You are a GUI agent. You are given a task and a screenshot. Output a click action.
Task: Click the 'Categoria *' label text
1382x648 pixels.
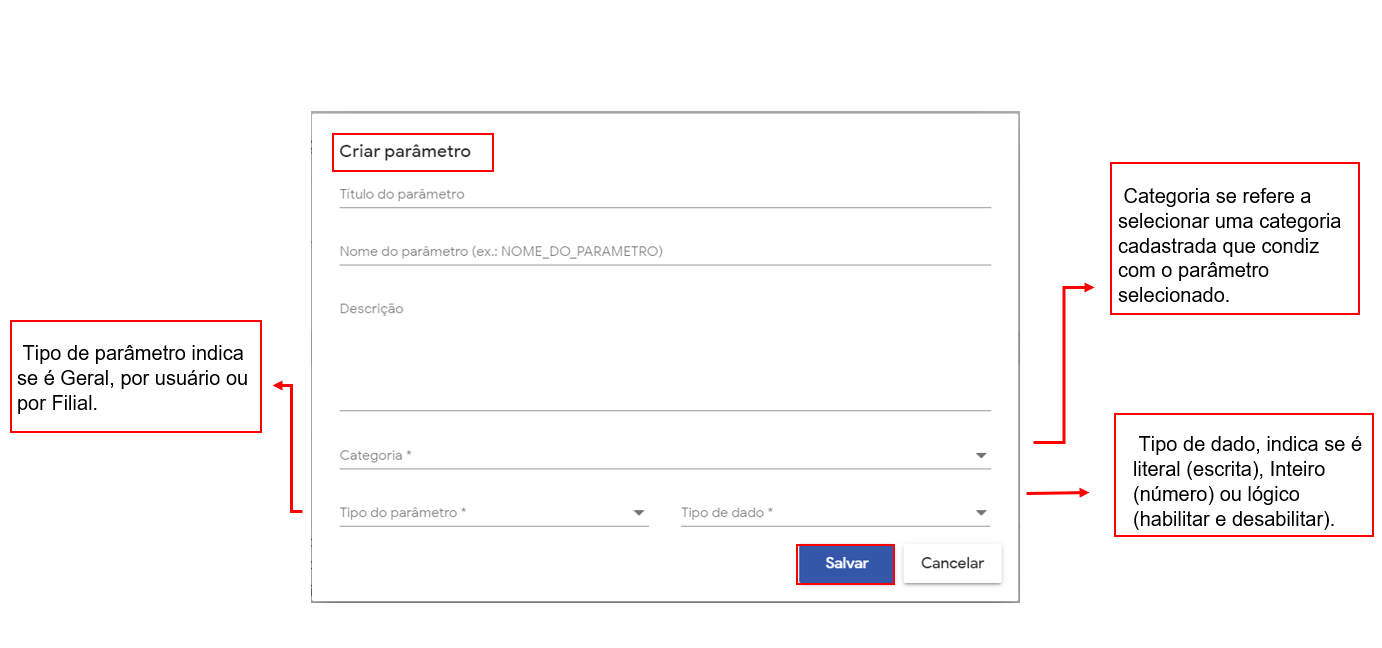click(x=376, y=456)
